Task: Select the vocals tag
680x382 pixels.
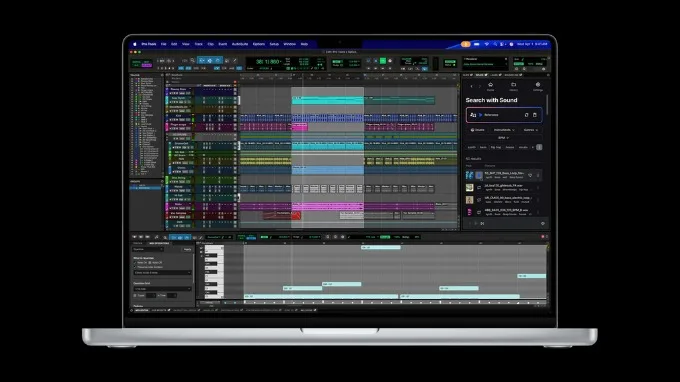Action: tap(523, 147)
